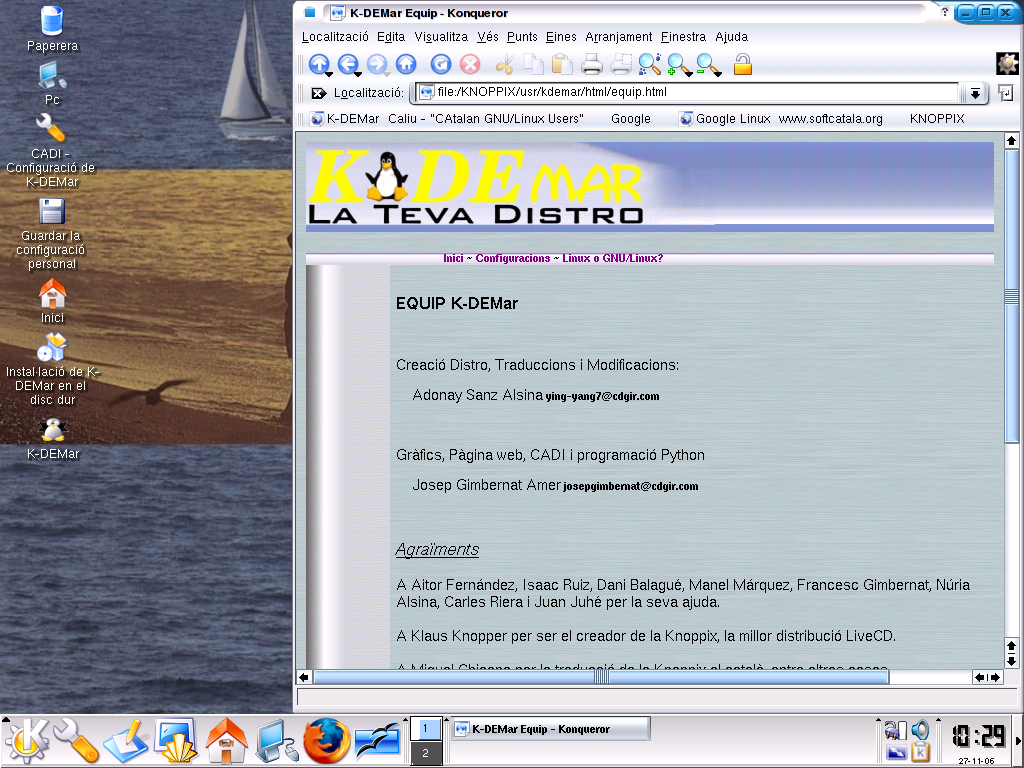Click Guardar la configuració personal desktop icon
1024x768 pixels.
tap(51, 234)
